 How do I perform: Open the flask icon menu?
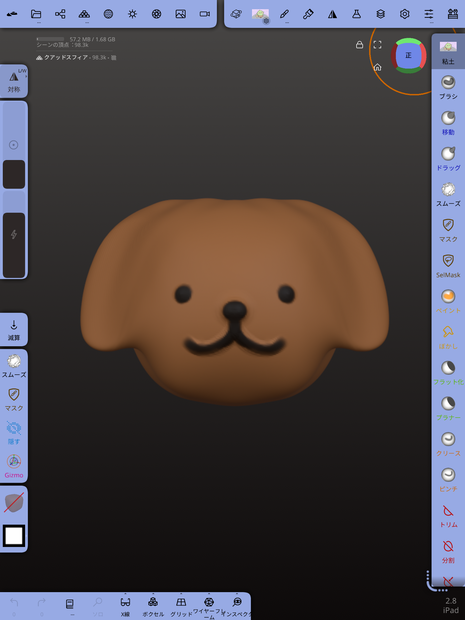(356, 14)
